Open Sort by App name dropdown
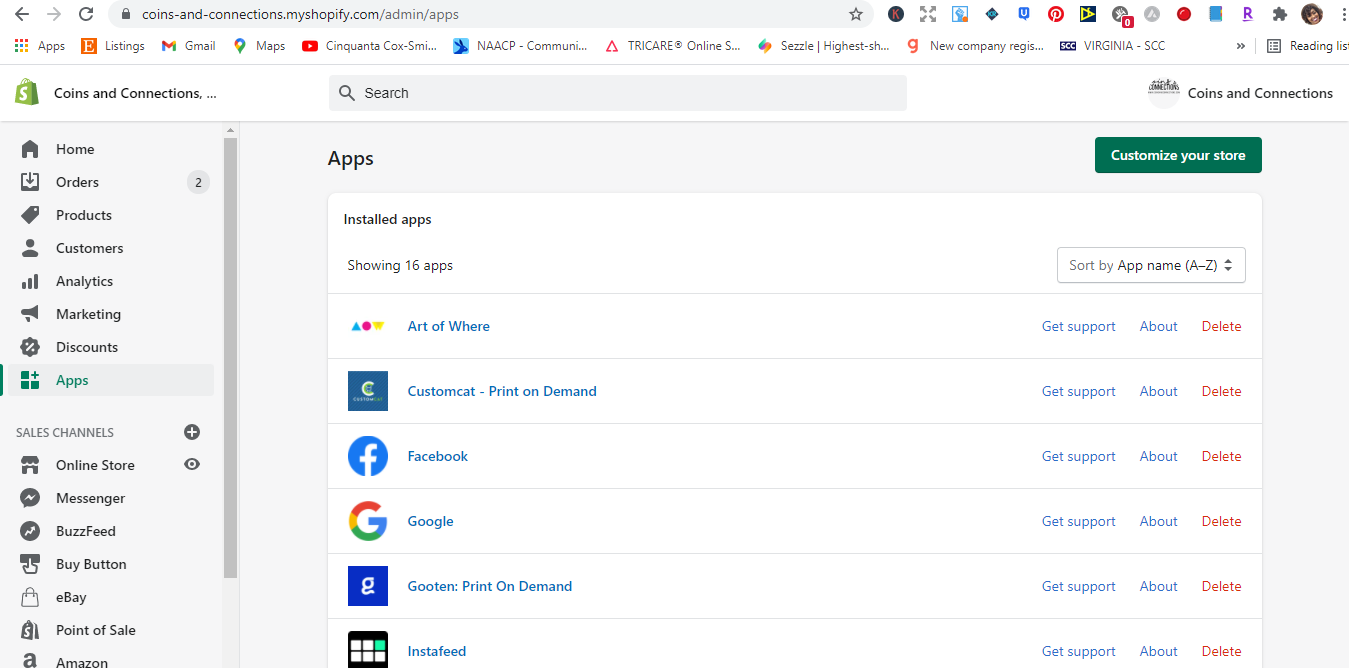 [1151, 265]
